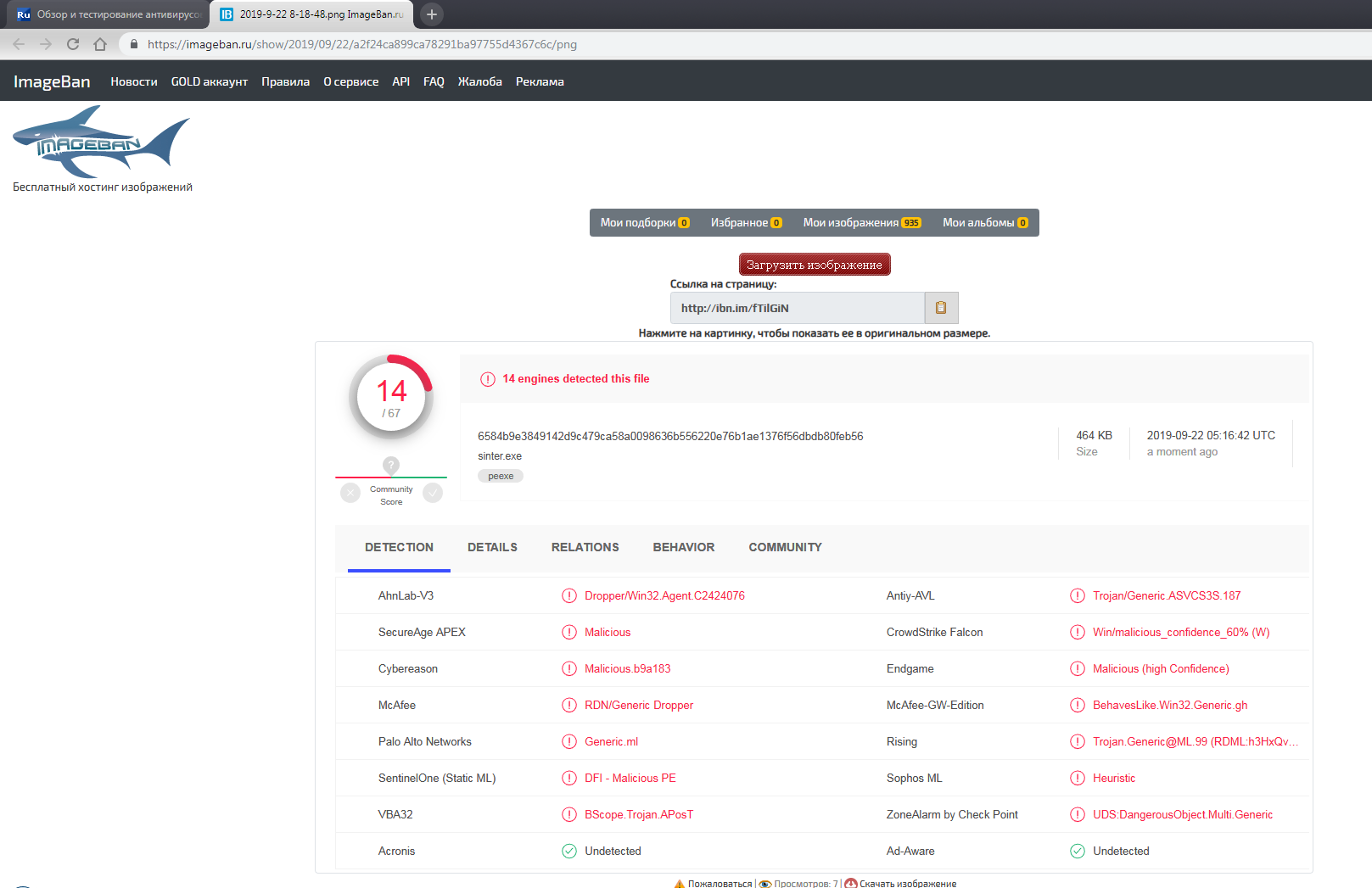This screenshot has width=1372, height=888.
Task: Click the 'Malicious (high Confidence)' Endgame result
Action: [1161, 668]
